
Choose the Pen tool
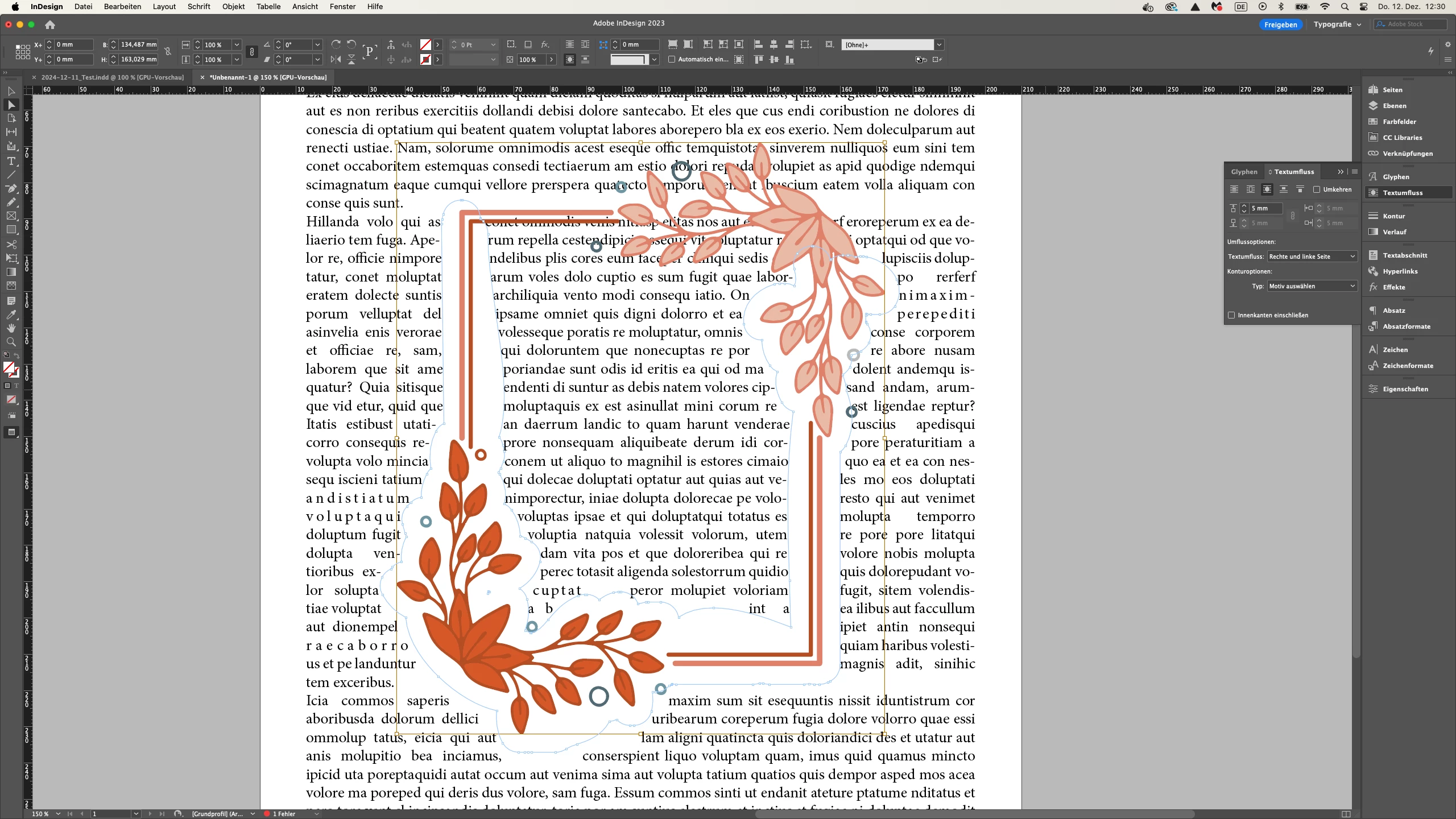[x=11, y=188]
